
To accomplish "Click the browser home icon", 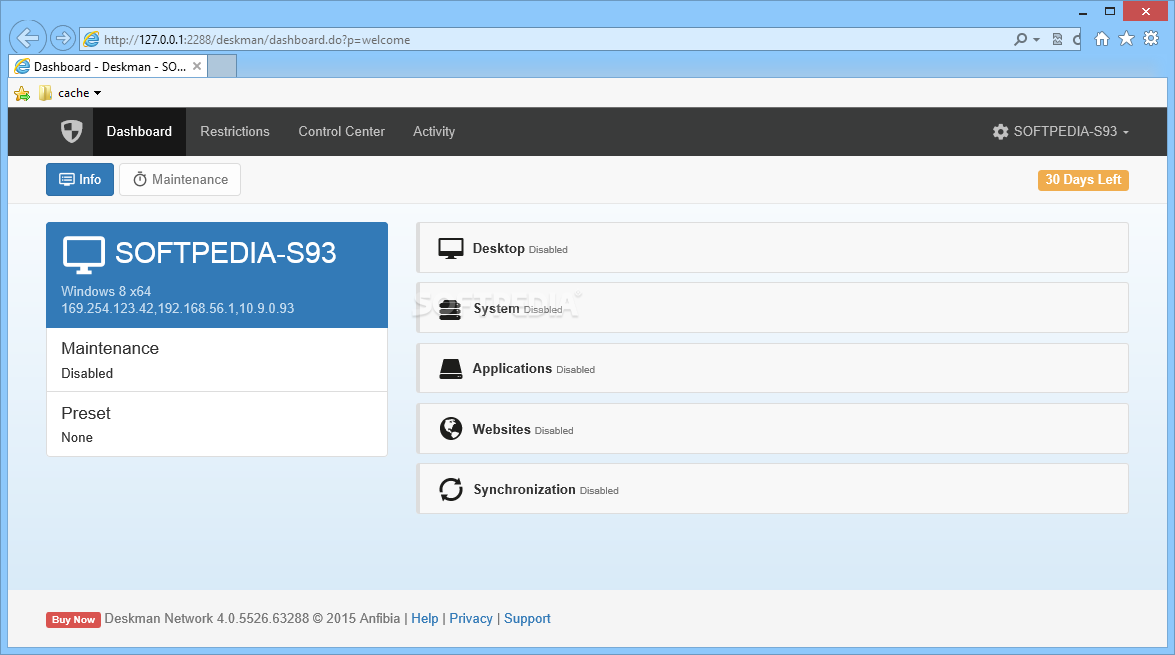I will [1102, 39].
